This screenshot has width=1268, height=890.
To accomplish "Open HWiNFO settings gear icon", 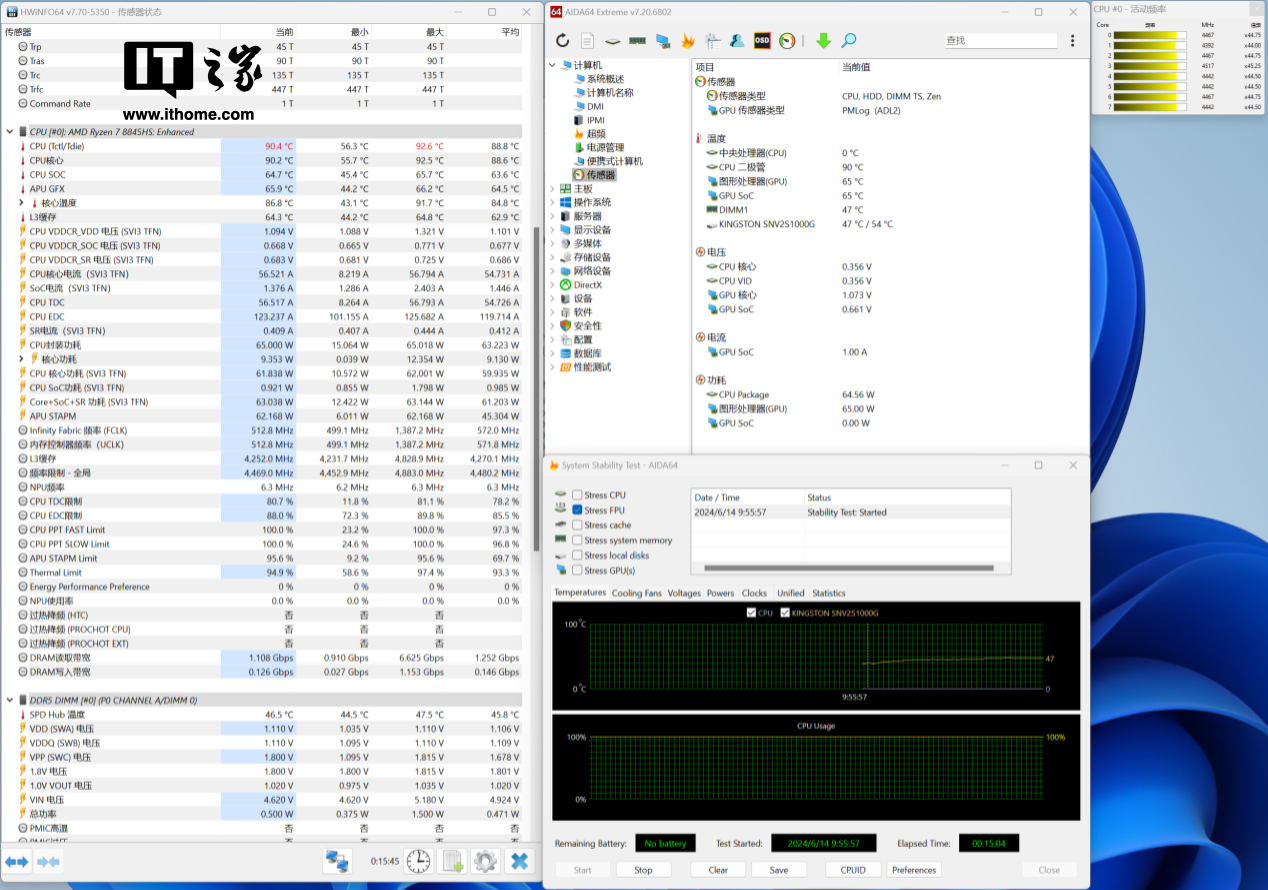I will point(486,861).
